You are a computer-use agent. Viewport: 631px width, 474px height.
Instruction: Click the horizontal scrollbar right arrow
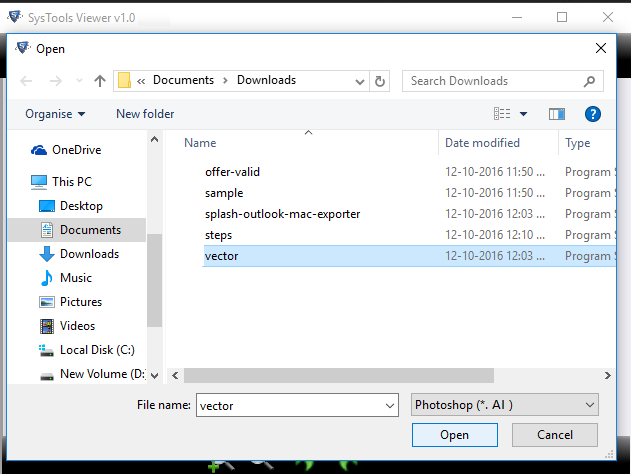coord(607,375)
